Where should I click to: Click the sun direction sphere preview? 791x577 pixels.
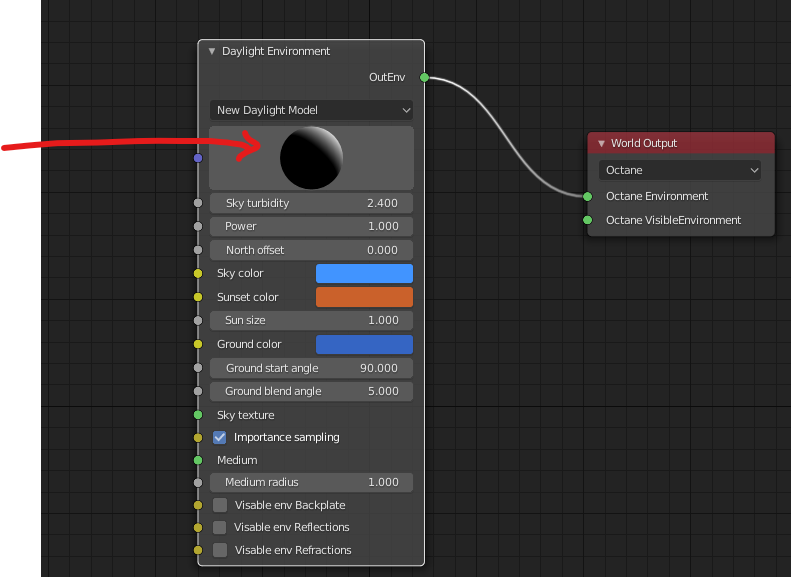tap(312, 158)
